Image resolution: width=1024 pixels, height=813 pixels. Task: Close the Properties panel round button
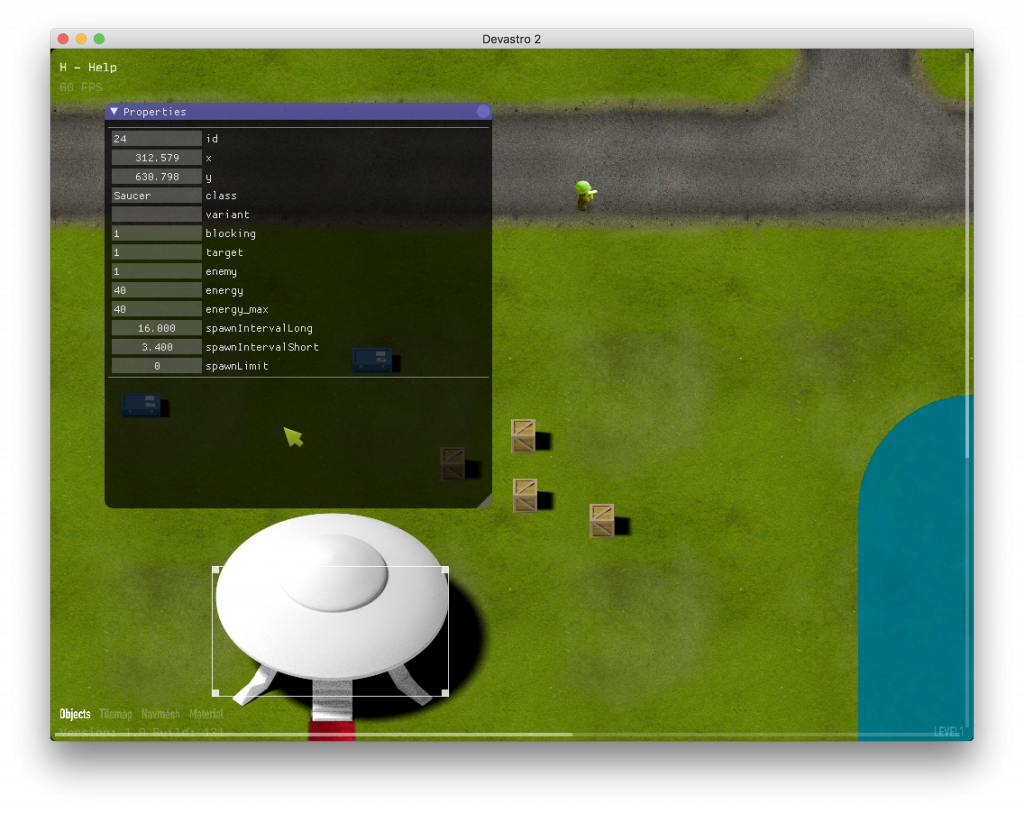[x=483, y=112]
